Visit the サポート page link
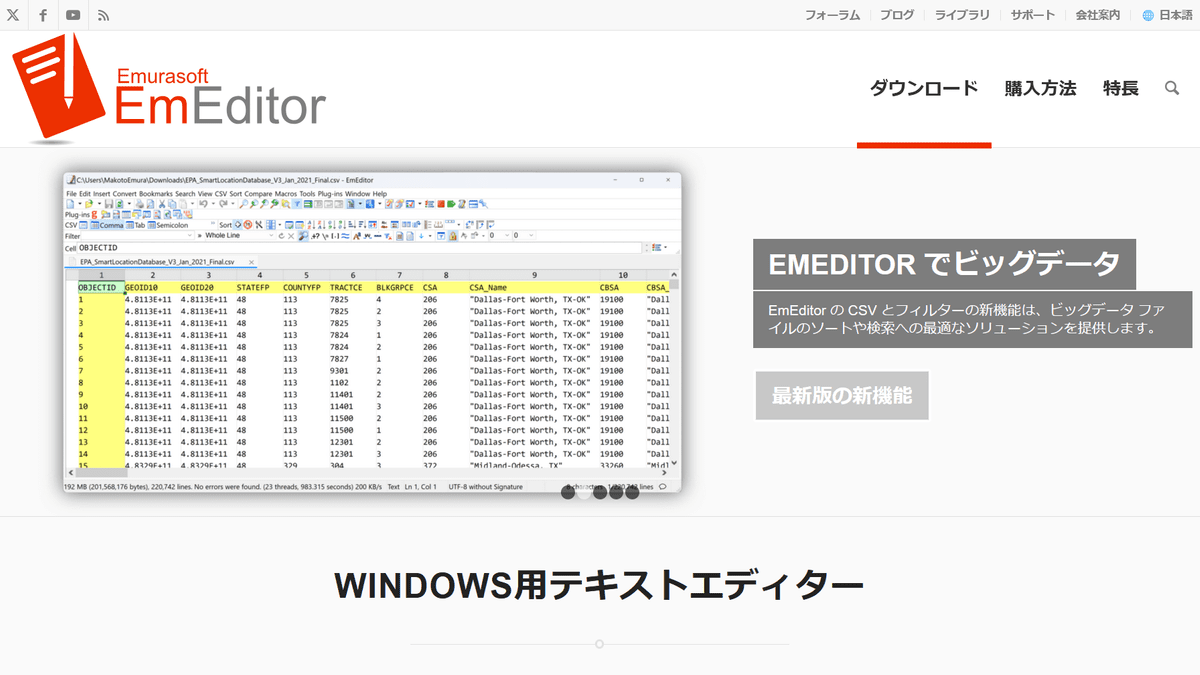This screenshot has height=675, width=1200. pos(1032,15)
